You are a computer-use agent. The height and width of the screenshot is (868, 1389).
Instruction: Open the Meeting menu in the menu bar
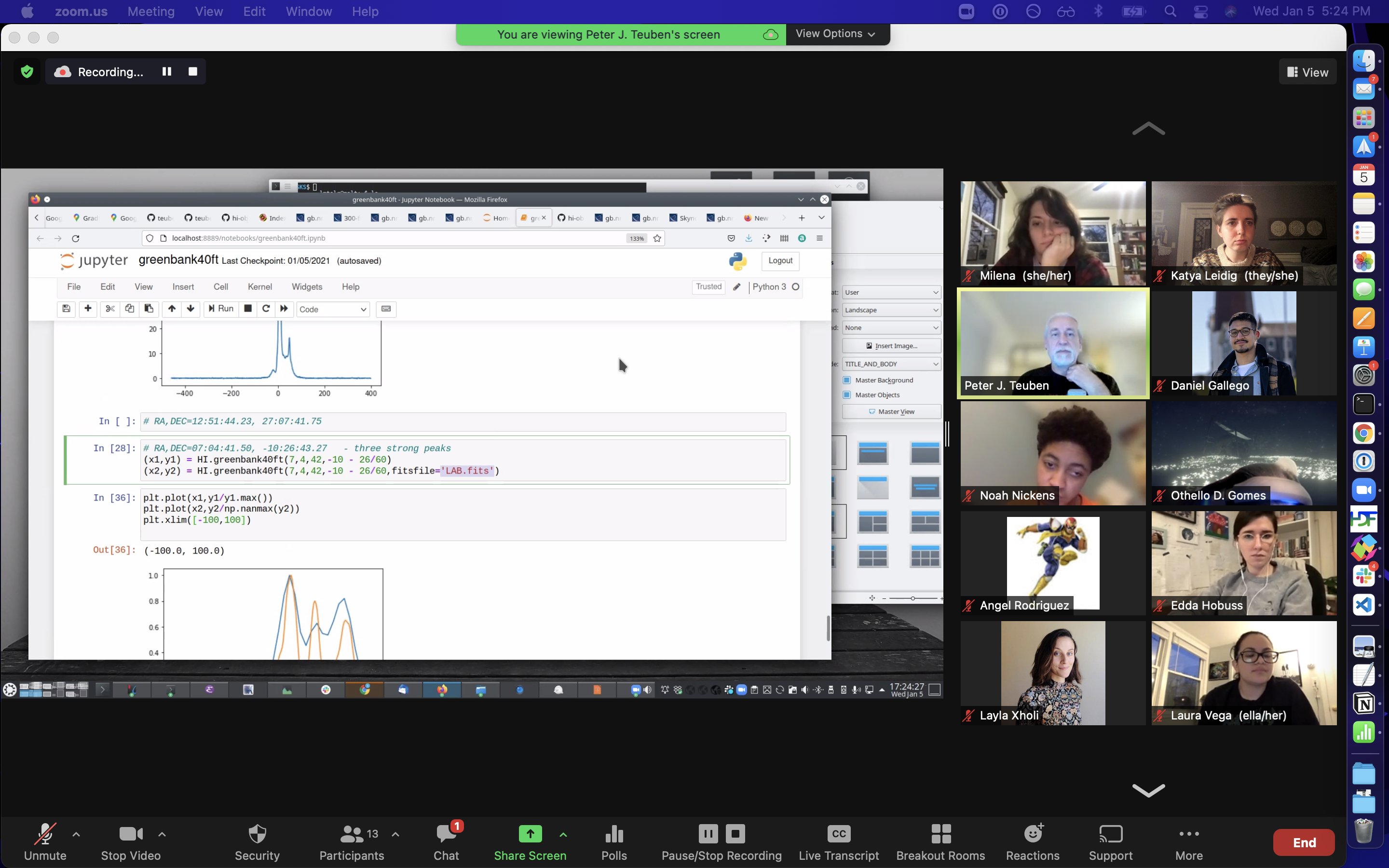(x=151, y=12)
